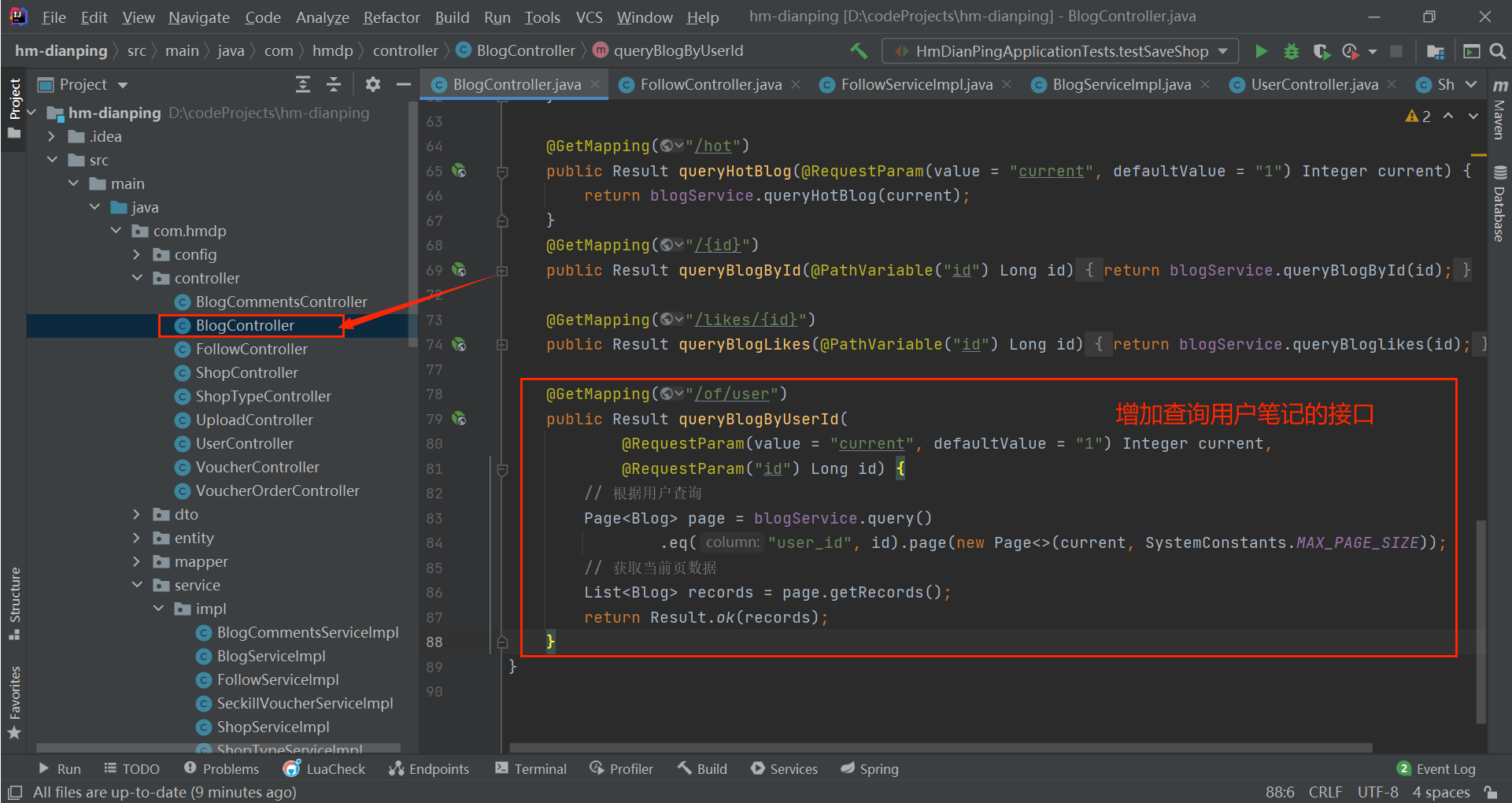Expand all in Project panel
This screenshot has width=1512, height=803.
pyautogui.click(x=303, y=84)
